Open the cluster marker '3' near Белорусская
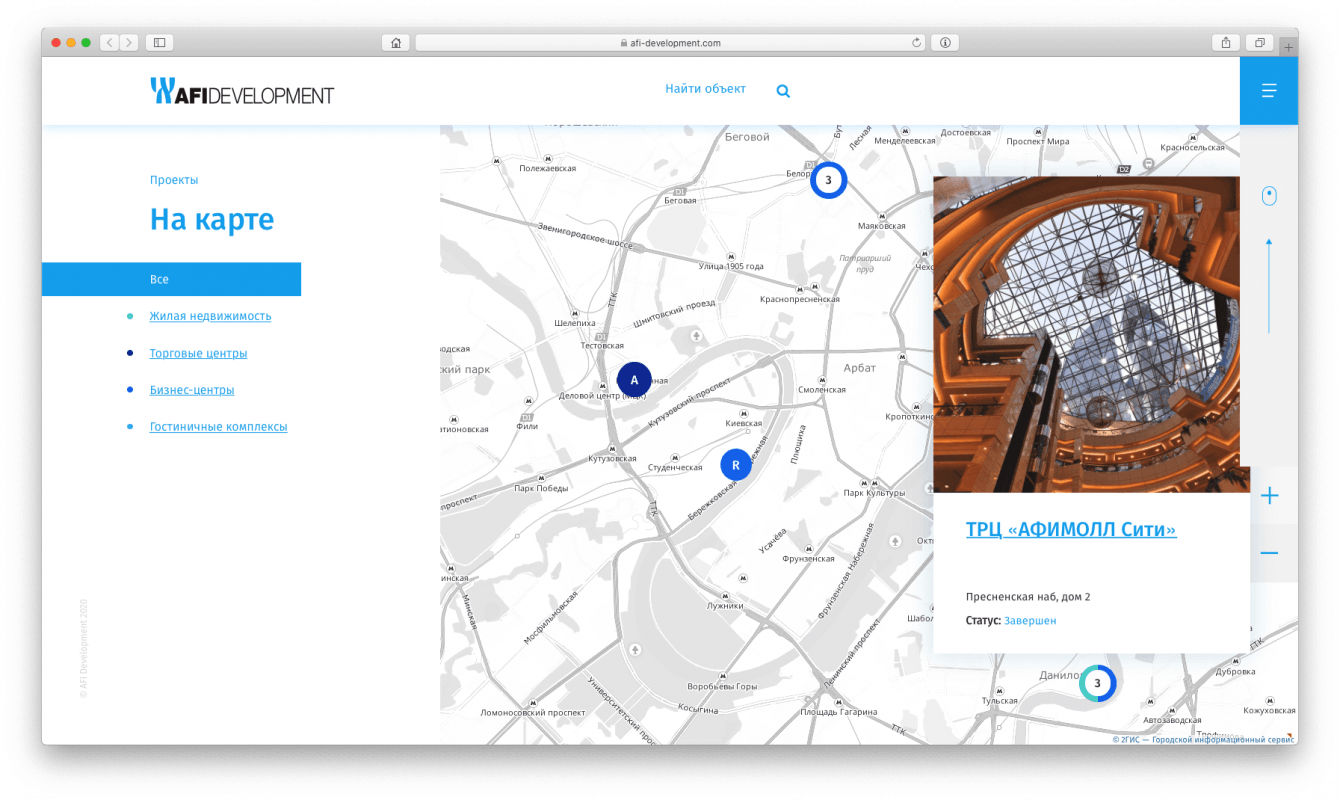Image resolution: width=1340 pixels, height=800 pixels. 828,181
